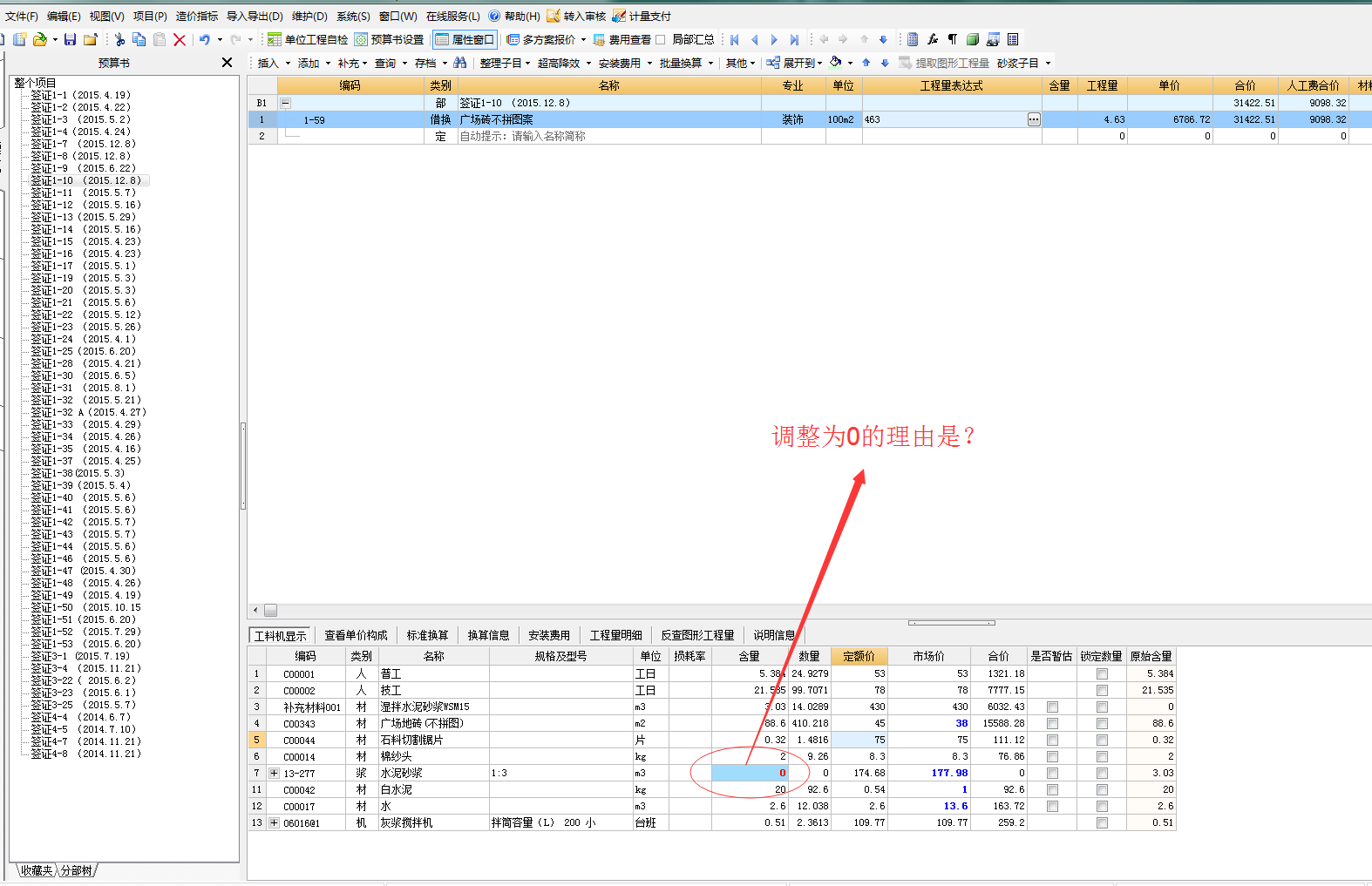This screenshot has width=1372, height=886.
Task: Click 转入审核 icon in menu bar
Action: click(575, 16)
